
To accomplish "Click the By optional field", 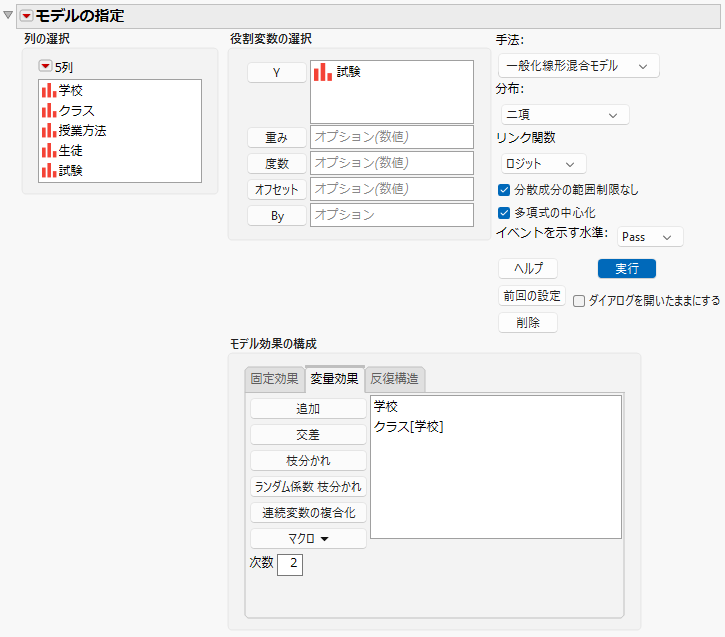I will pos(392,214).
